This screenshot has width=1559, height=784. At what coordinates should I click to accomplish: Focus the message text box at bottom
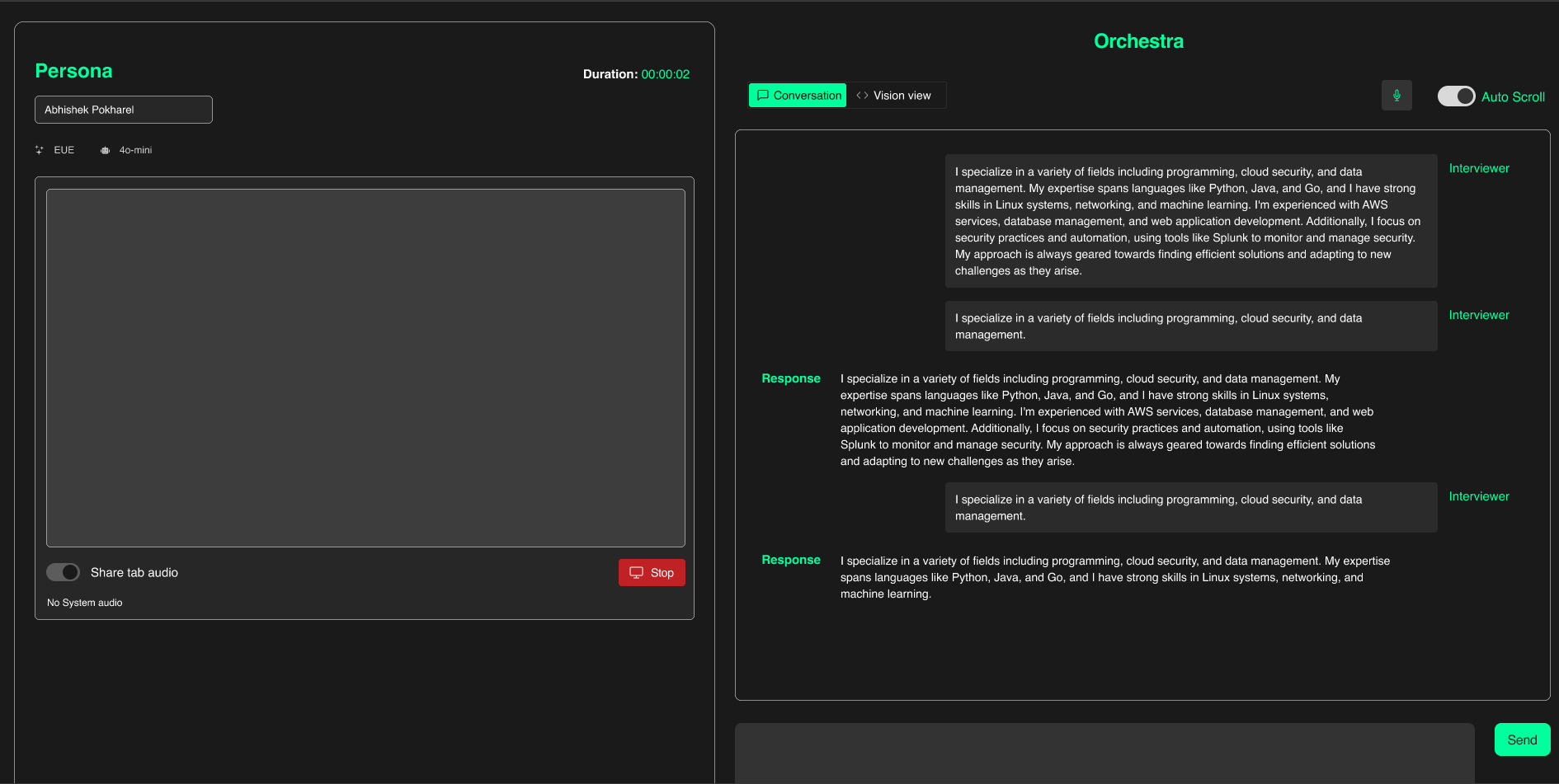(x=1104, y=753)
